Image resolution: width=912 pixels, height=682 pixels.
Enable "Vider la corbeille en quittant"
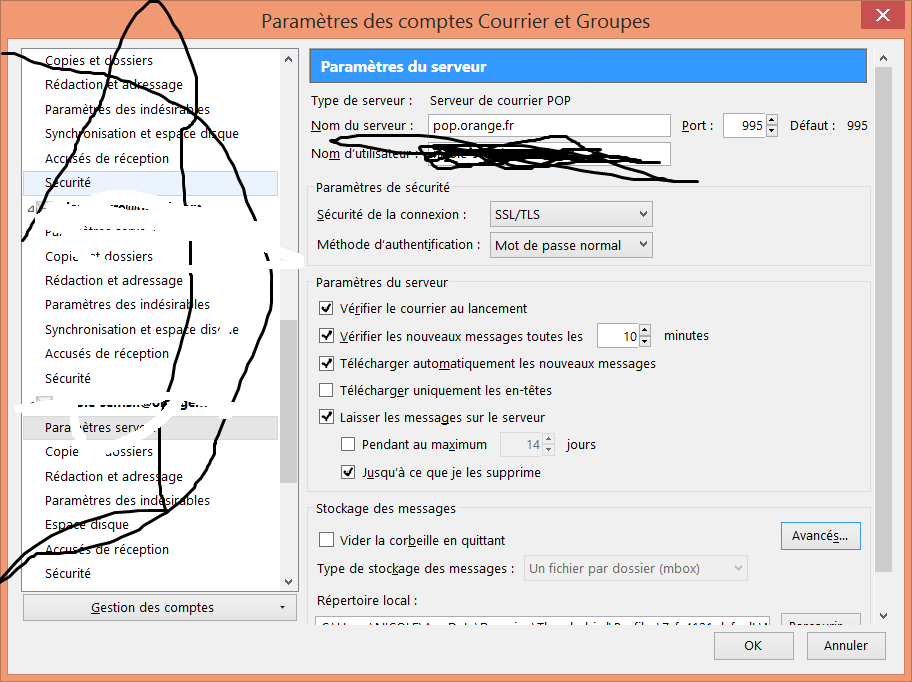coord(326,539)
